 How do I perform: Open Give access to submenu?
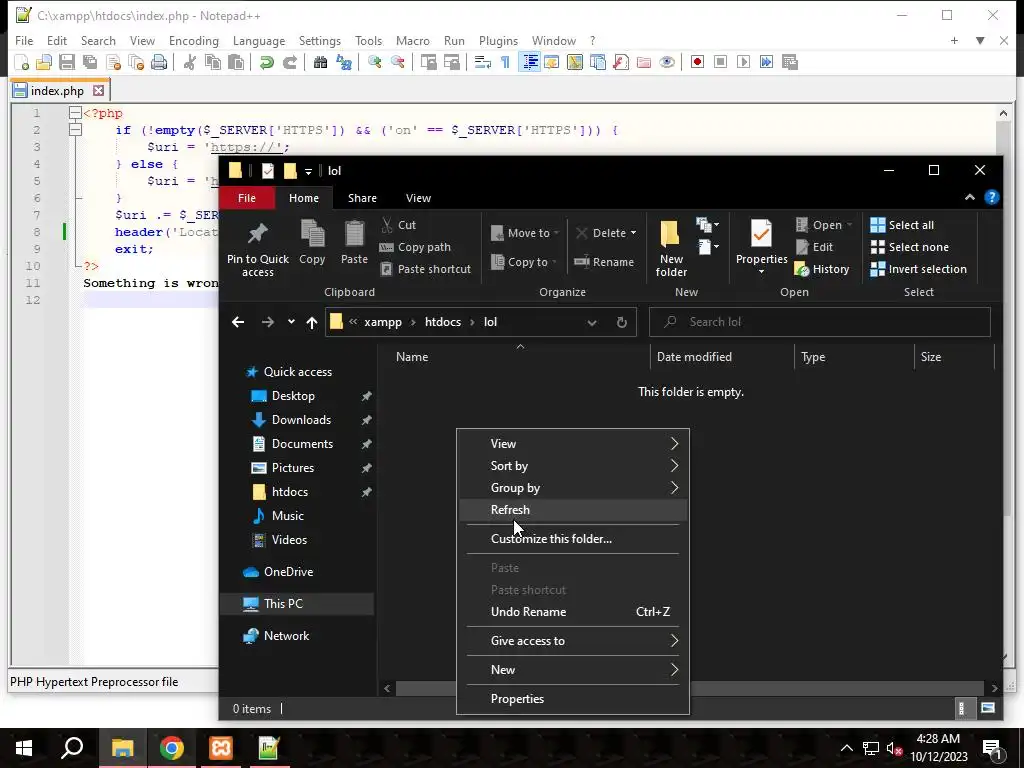pyautogui.click(x=573, y=641)
